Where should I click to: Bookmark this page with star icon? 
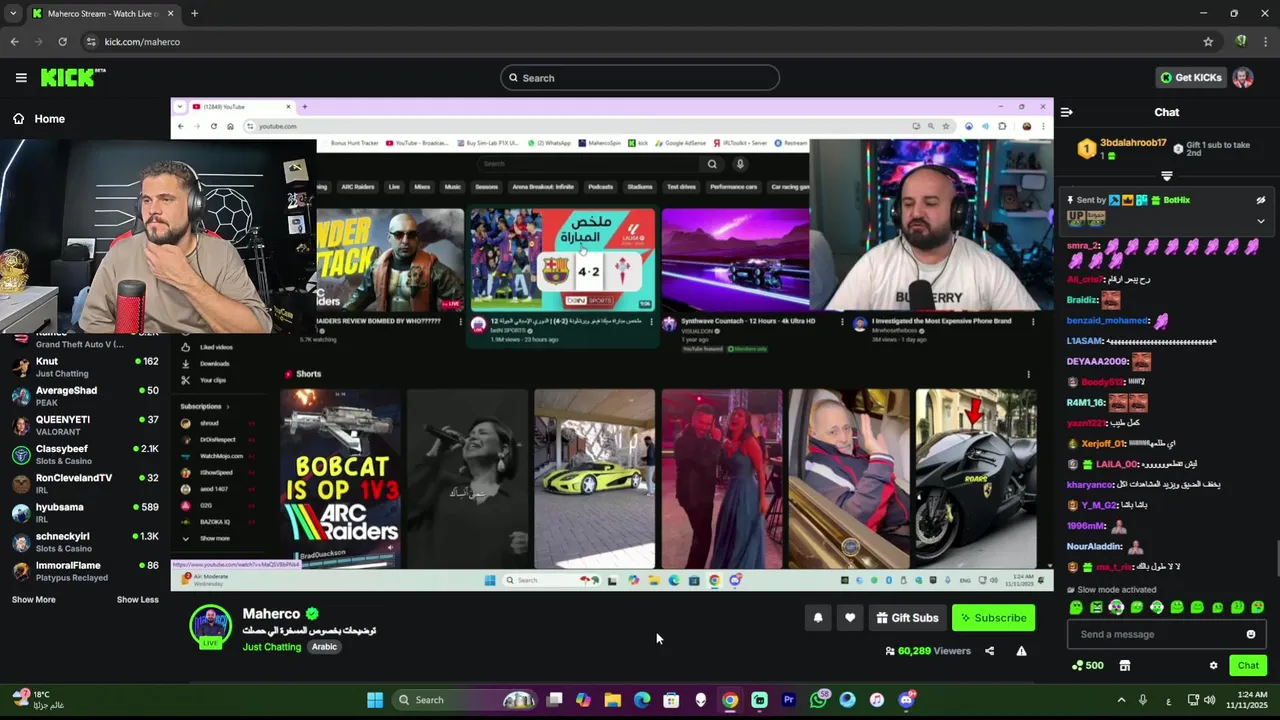[x=1208, y=42]
